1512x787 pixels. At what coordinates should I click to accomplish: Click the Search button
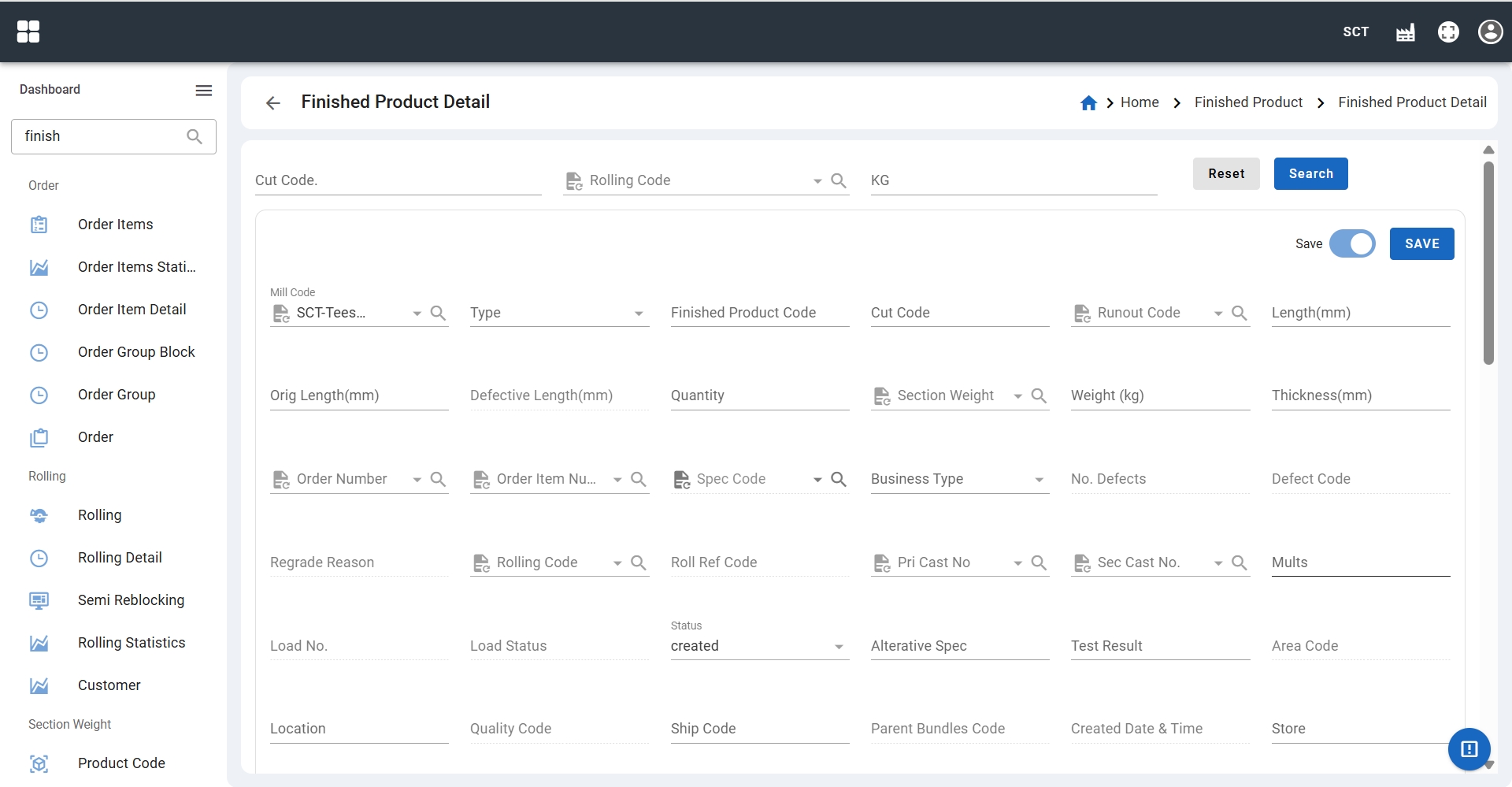coord(1310,174)
